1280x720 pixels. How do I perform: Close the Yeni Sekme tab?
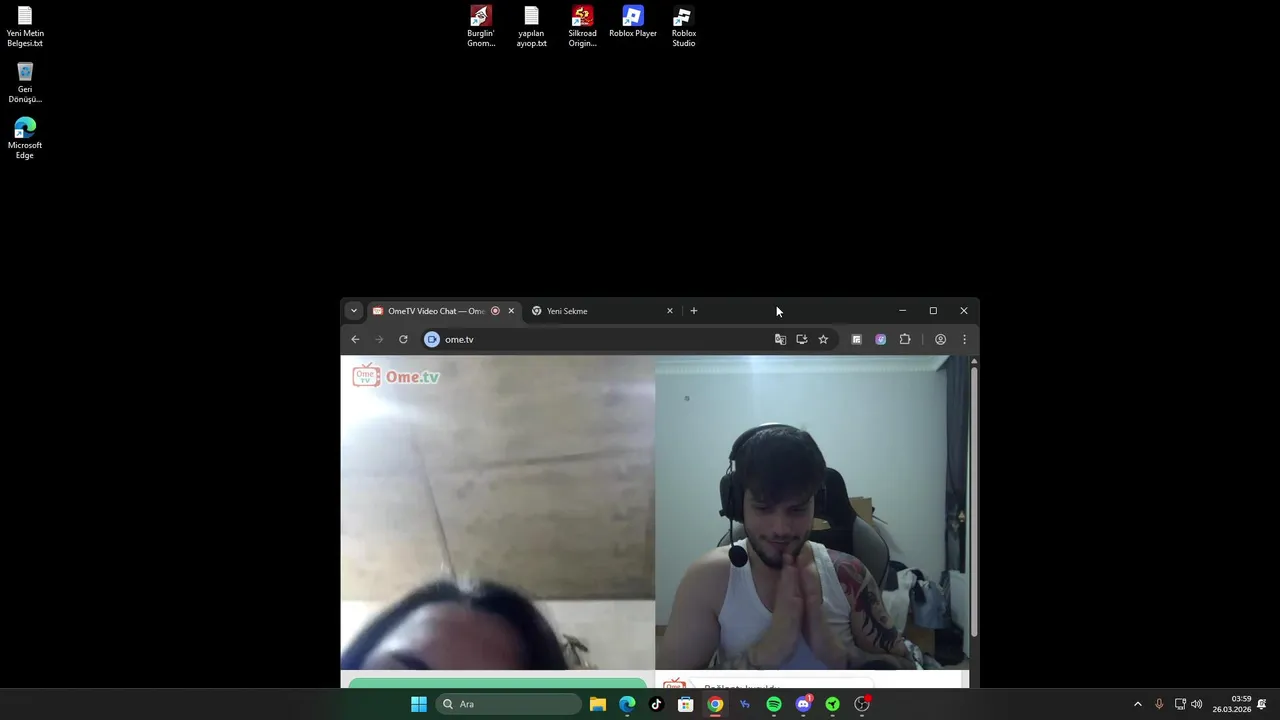670,311
